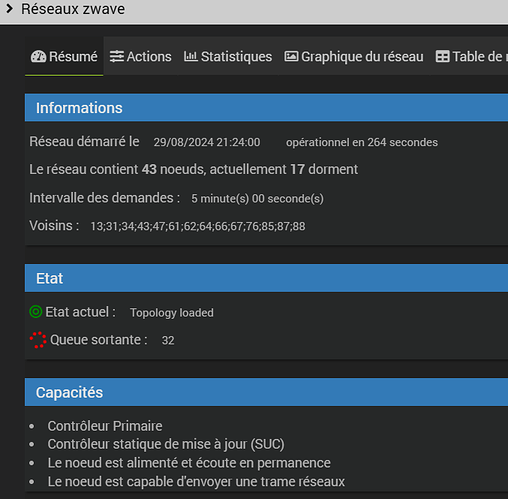Image resolution: width=508 pixels, height=499 pixels.
Task: Click the Capacités section header
Action: (x=266, y=392)
